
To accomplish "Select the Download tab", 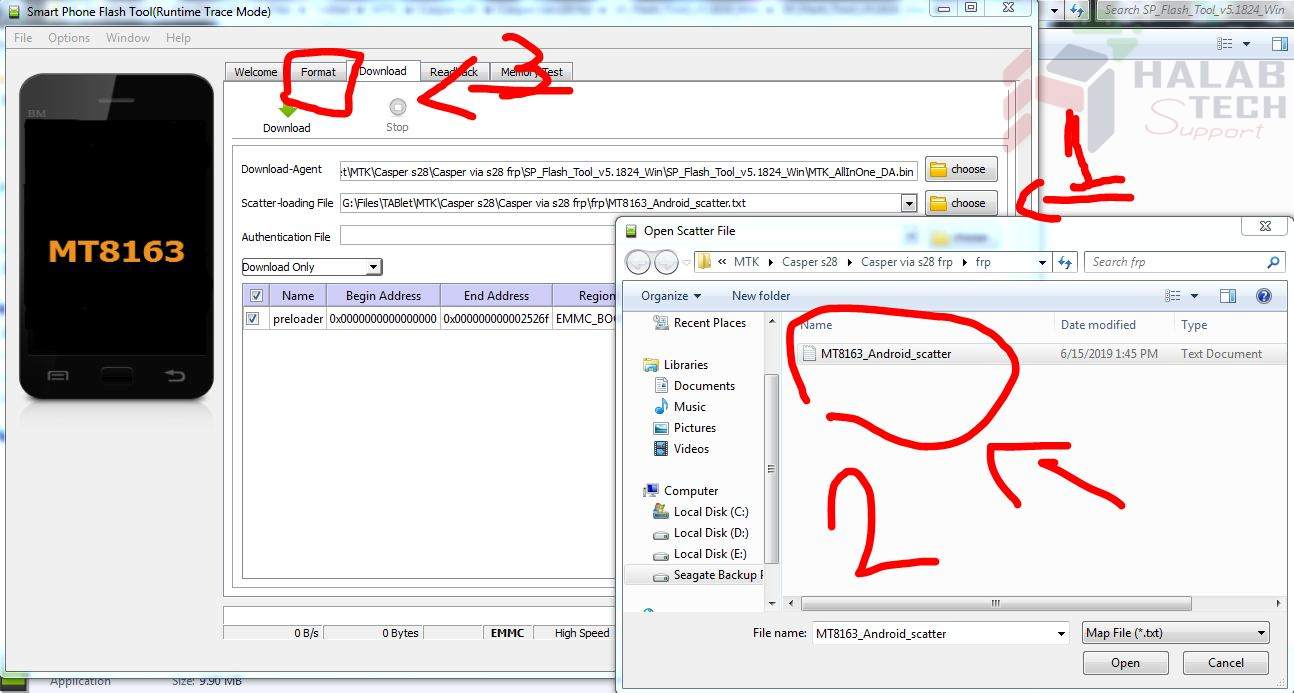I will coord(383,71).
